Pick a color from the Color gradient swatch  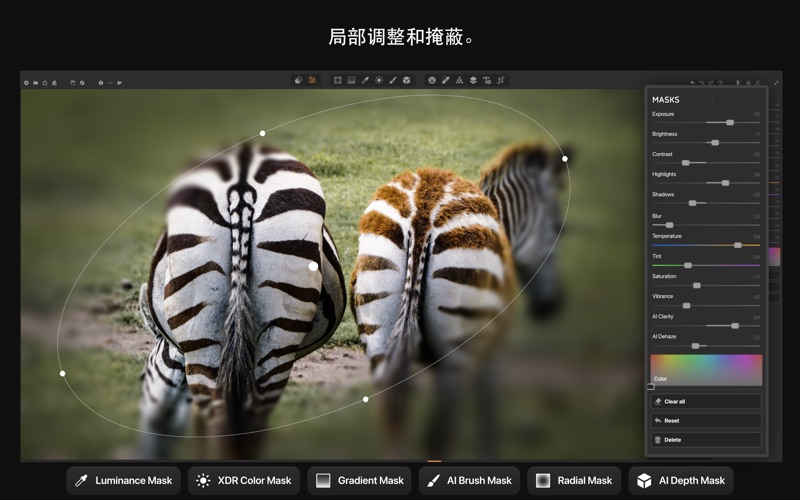tap(706, 369)
